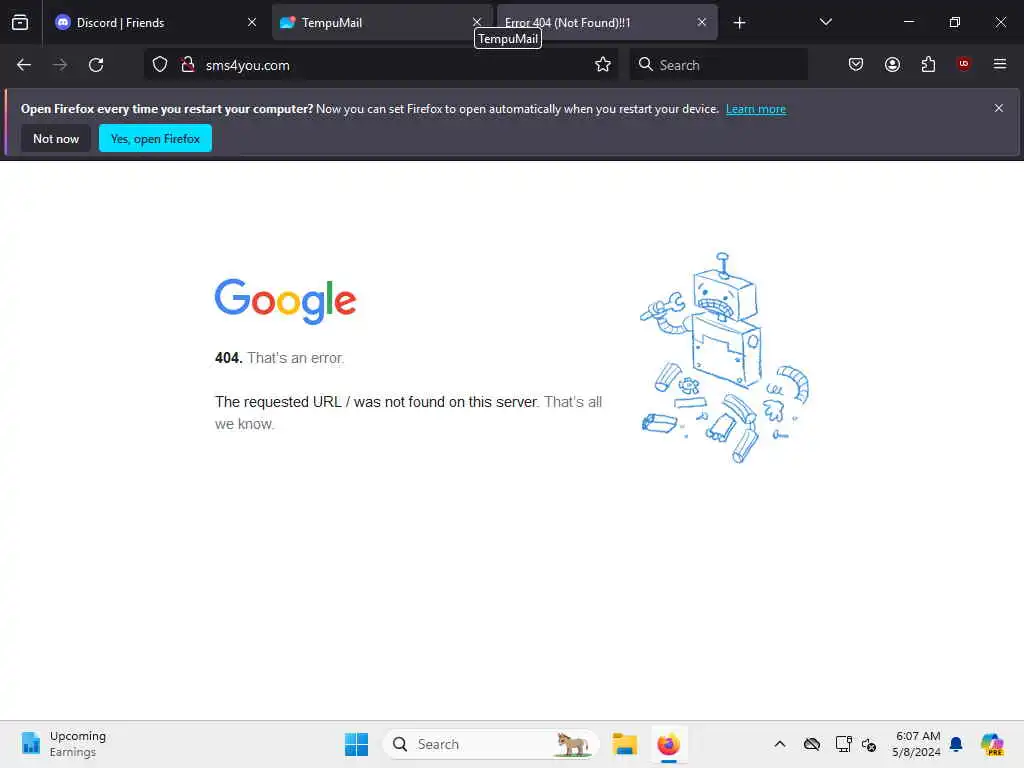Open Firefox account icon
The image size is (1024, 768).
(892, 64)
